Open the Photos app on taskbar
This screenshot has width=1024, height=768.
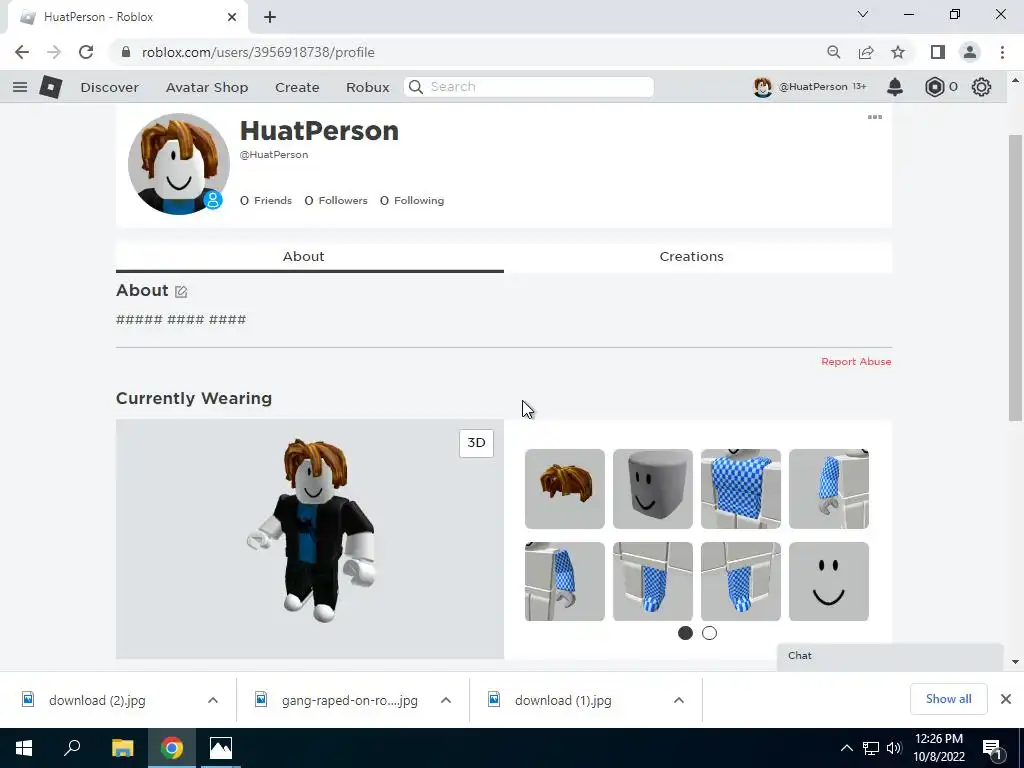[221, 748]
